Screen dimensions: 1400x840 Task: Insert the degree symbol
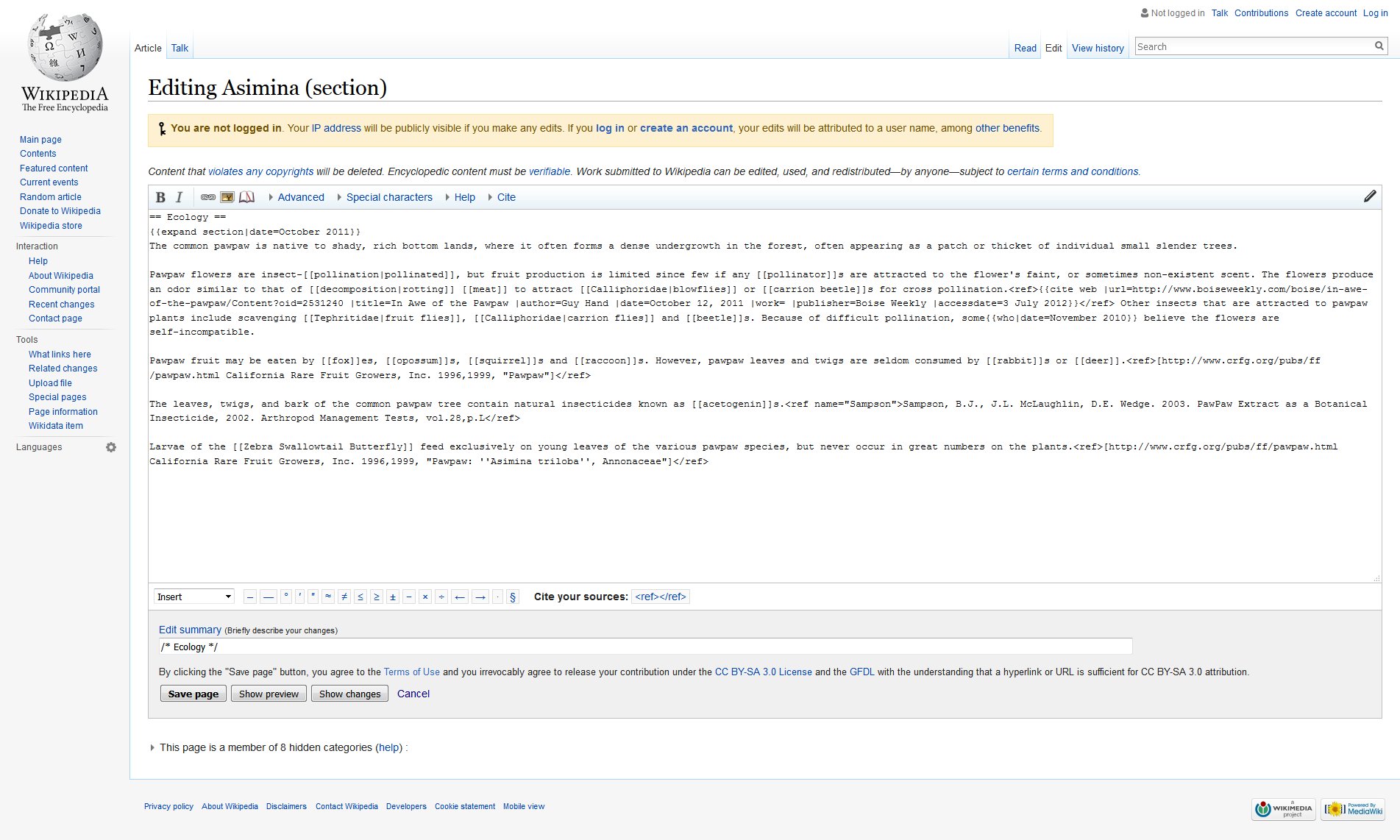coord(286,597)
